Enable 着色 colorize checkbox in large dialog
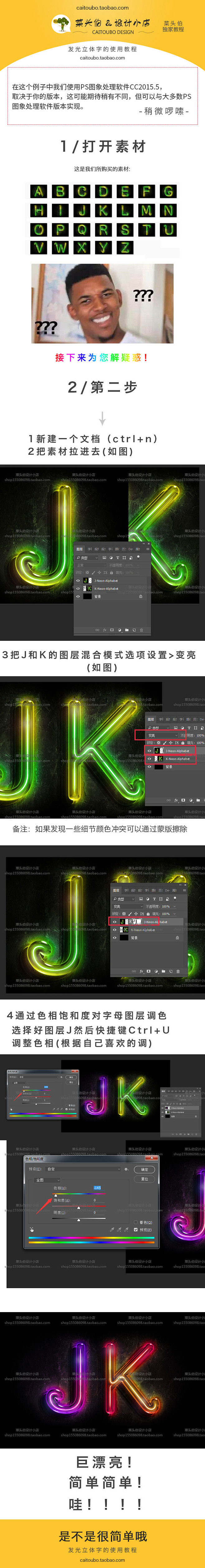This screenshot has width=205, height=1568. coord(137,1222)
